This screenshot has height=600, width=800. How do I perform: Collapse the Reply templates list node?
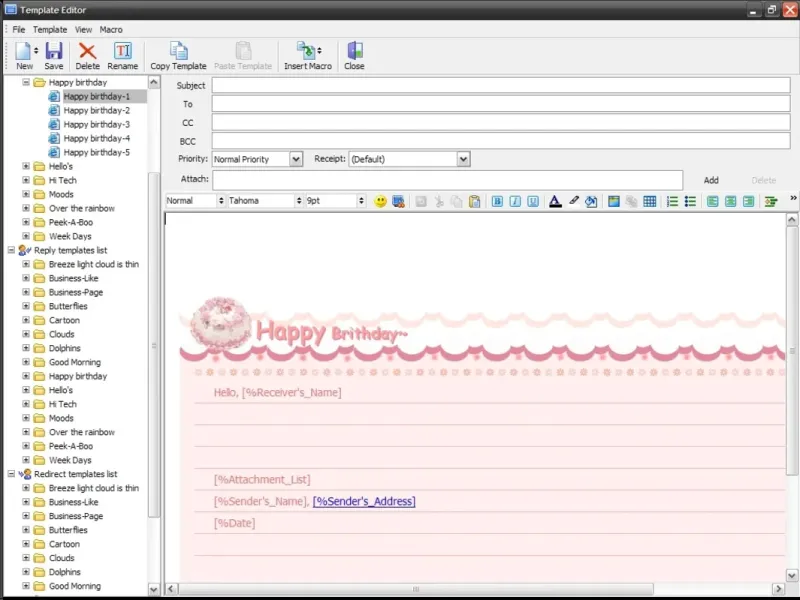[x=11, y=250]
